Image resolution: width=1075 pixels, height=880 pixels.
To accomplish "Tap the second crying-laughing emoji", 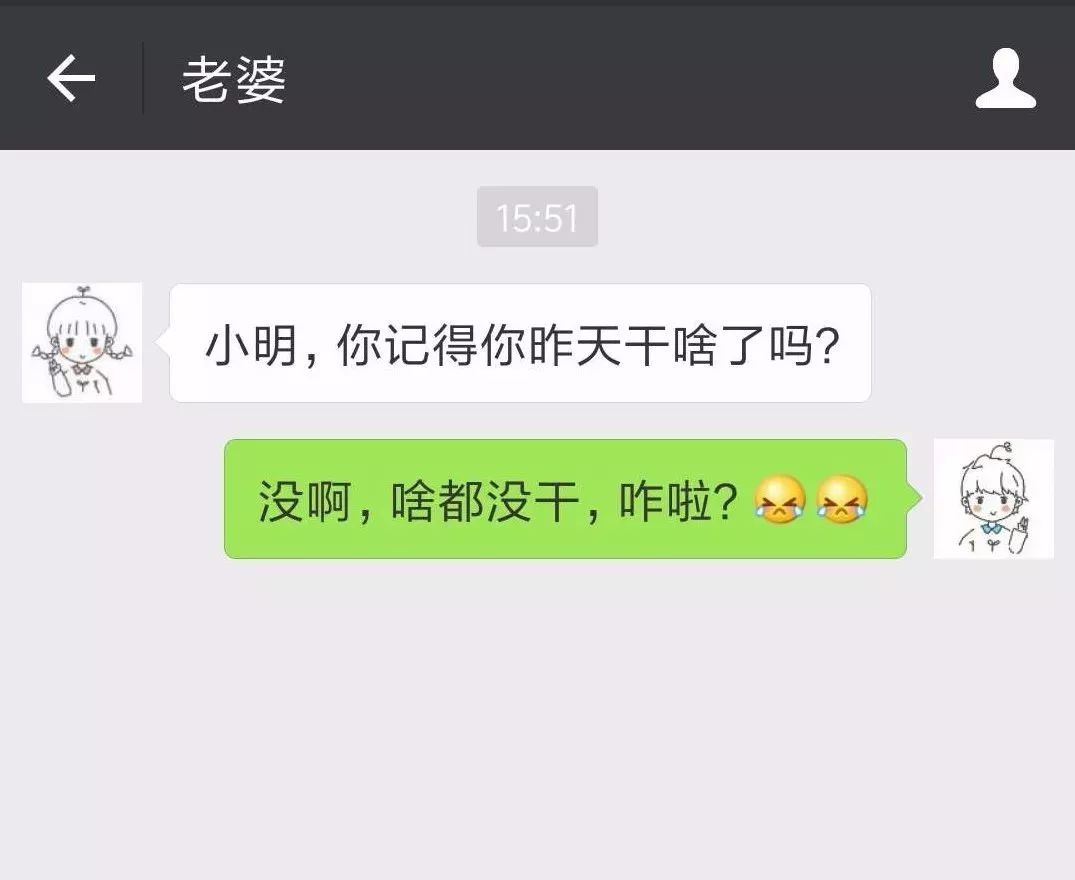I will (842, 500).
